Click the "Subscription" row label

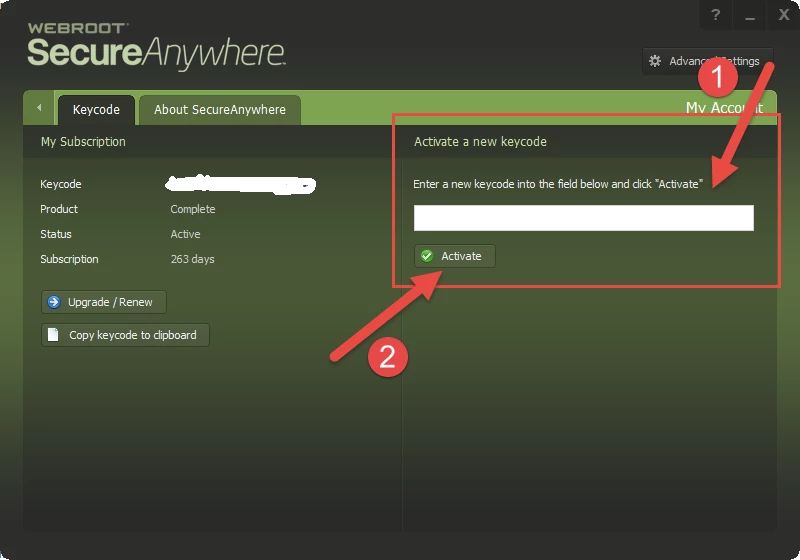(x=69, y=259)
